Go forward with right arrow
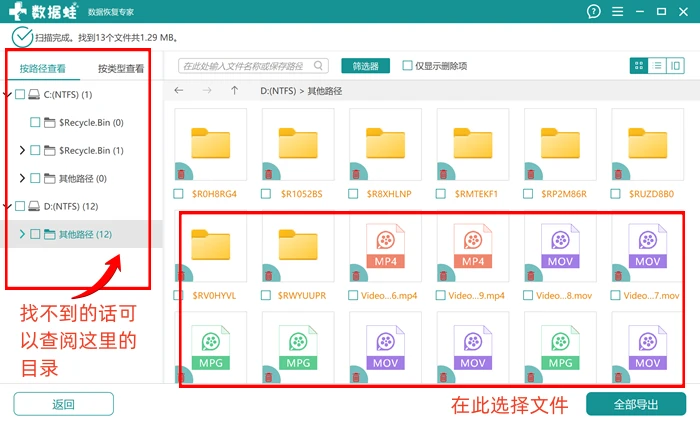Viewport: 700px width, 427px height. click(207, 91)
